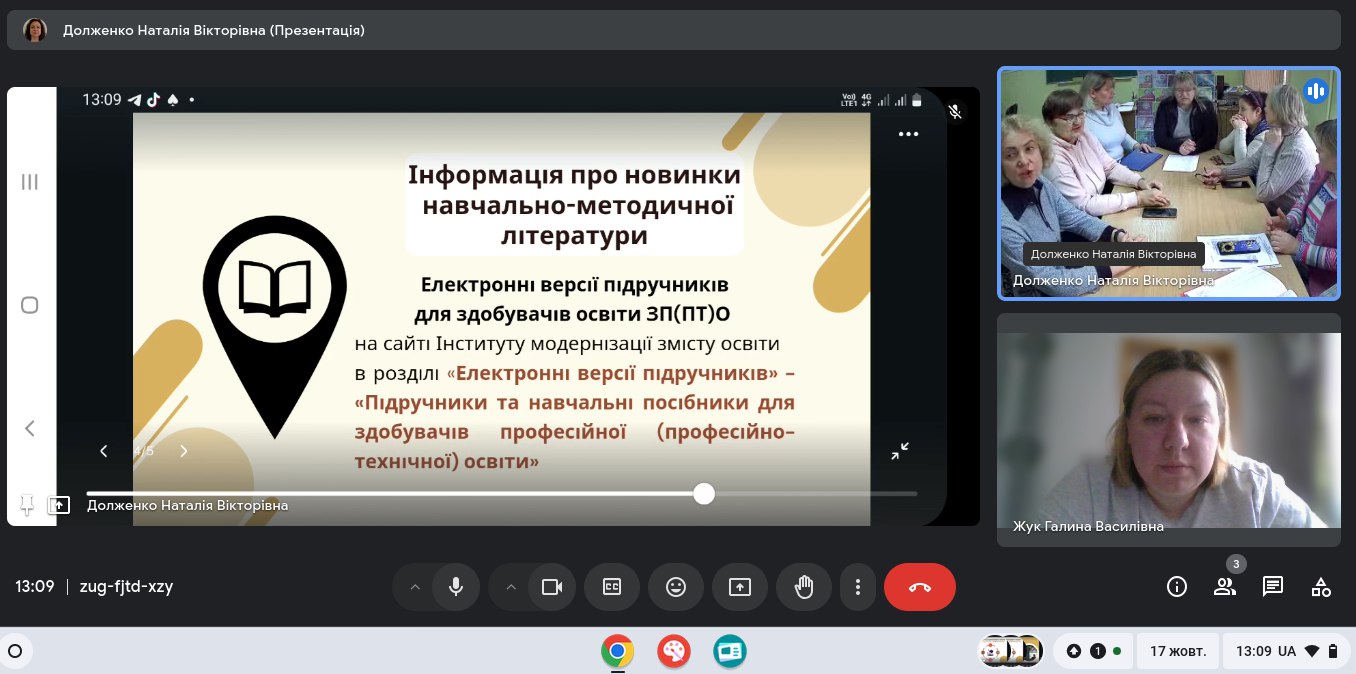Click the meeting code zug-fjtd-xzy
This screenshot has height=674, width=1356.
(x=126, y=587)
